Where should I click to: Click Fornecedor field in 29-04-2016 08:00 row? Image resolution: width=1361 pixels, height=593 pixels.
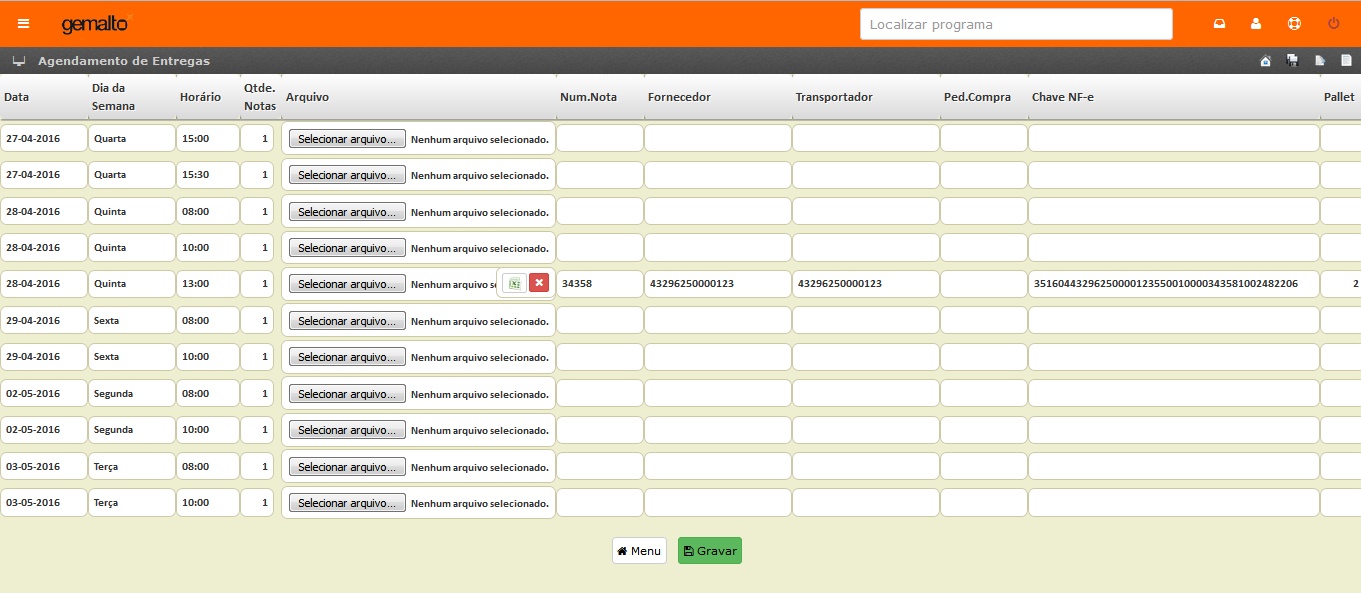click(x=717, y=321)
